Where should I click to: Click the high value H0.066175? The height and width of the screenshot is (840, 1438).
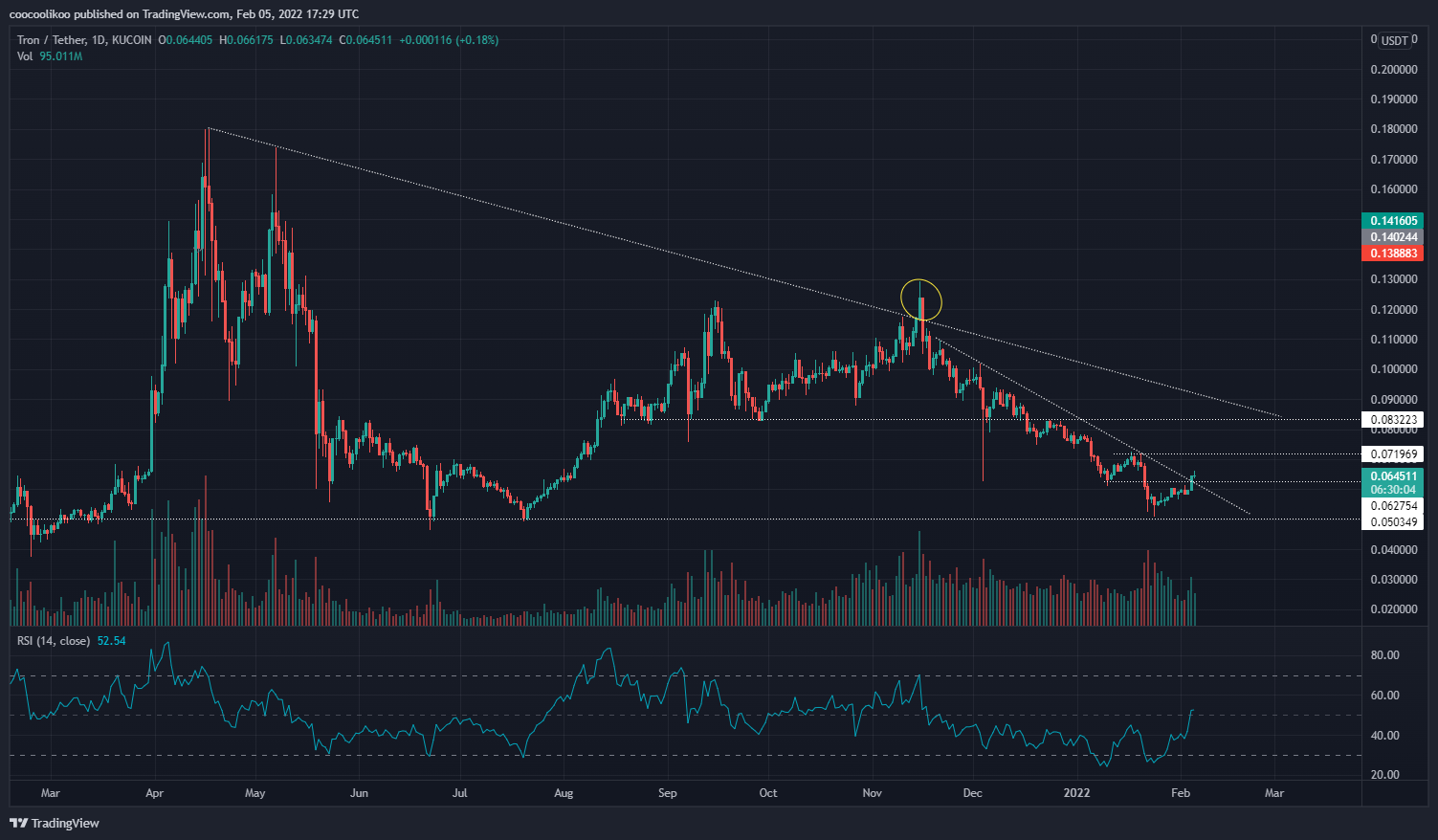tap(247, 40)
